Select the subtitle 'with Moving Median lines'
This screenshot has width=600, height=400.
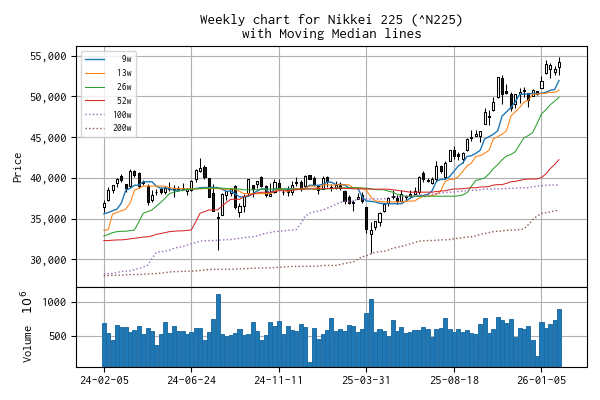[331, 34]
